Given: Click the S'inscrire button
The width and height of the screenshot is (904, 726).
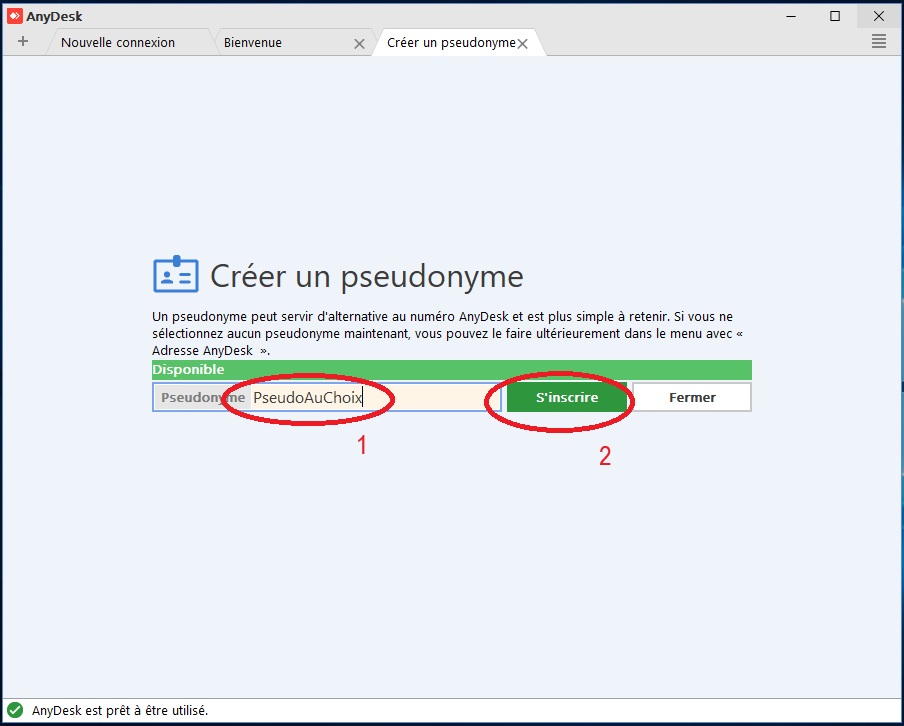Looking at the screenshot, I should [567, 397].
